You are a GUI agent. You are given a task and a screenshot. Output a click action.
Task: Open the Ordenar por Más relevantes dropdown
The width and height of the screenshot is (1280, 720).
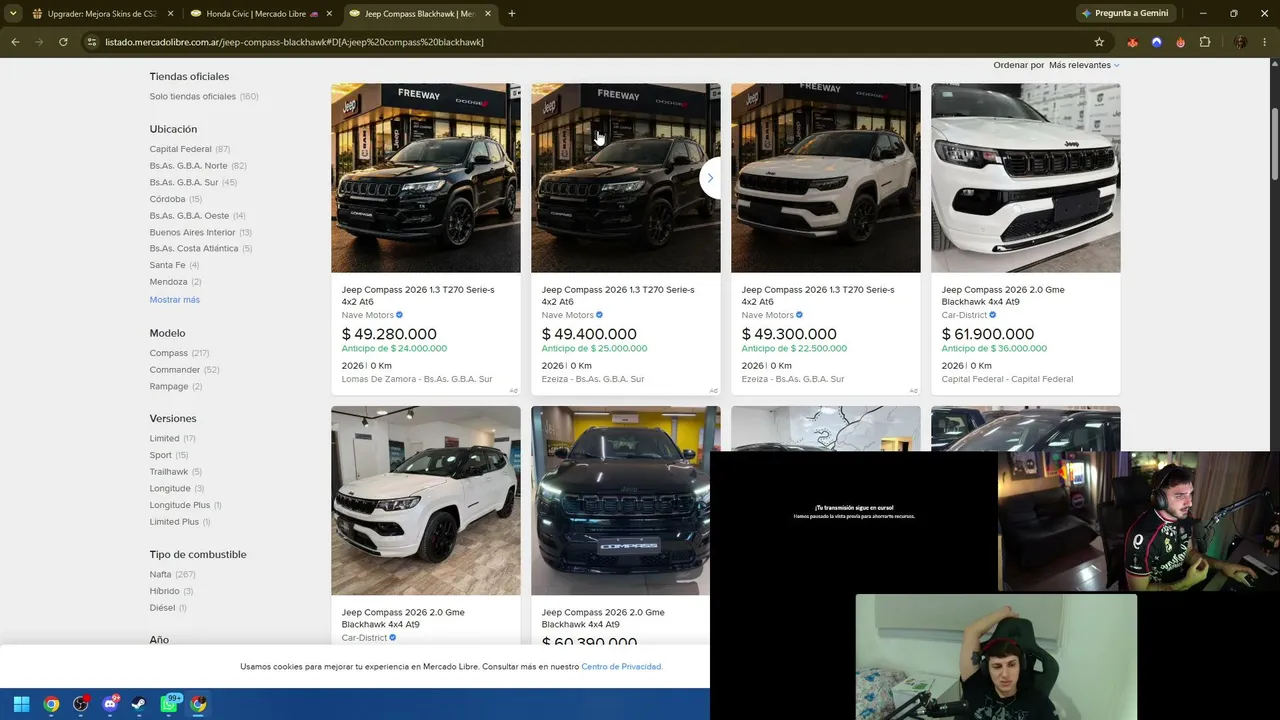tap(1084, 65)
